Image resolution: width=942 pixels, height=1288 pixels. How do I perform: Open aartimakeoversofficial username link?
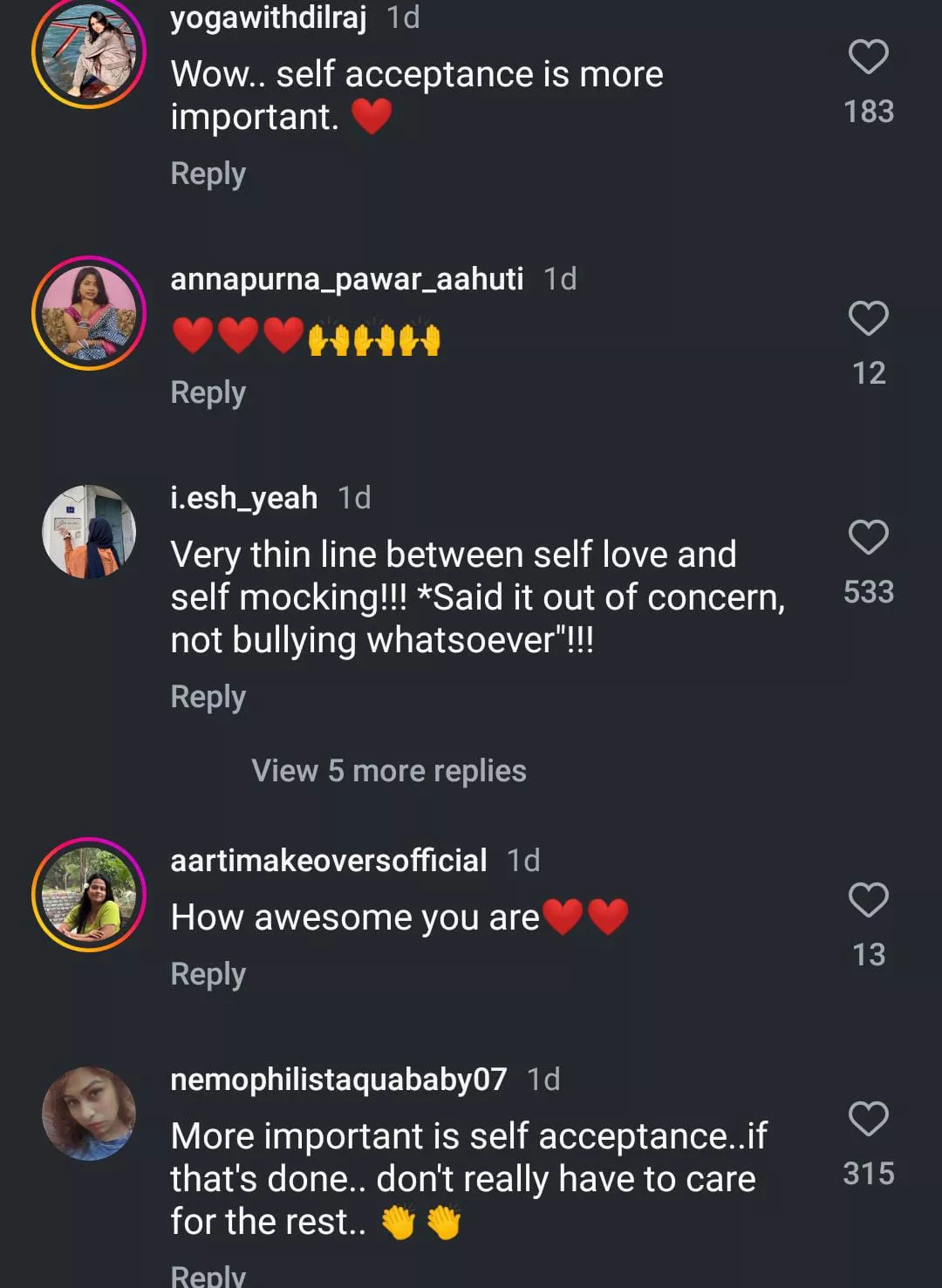[328, 861]
